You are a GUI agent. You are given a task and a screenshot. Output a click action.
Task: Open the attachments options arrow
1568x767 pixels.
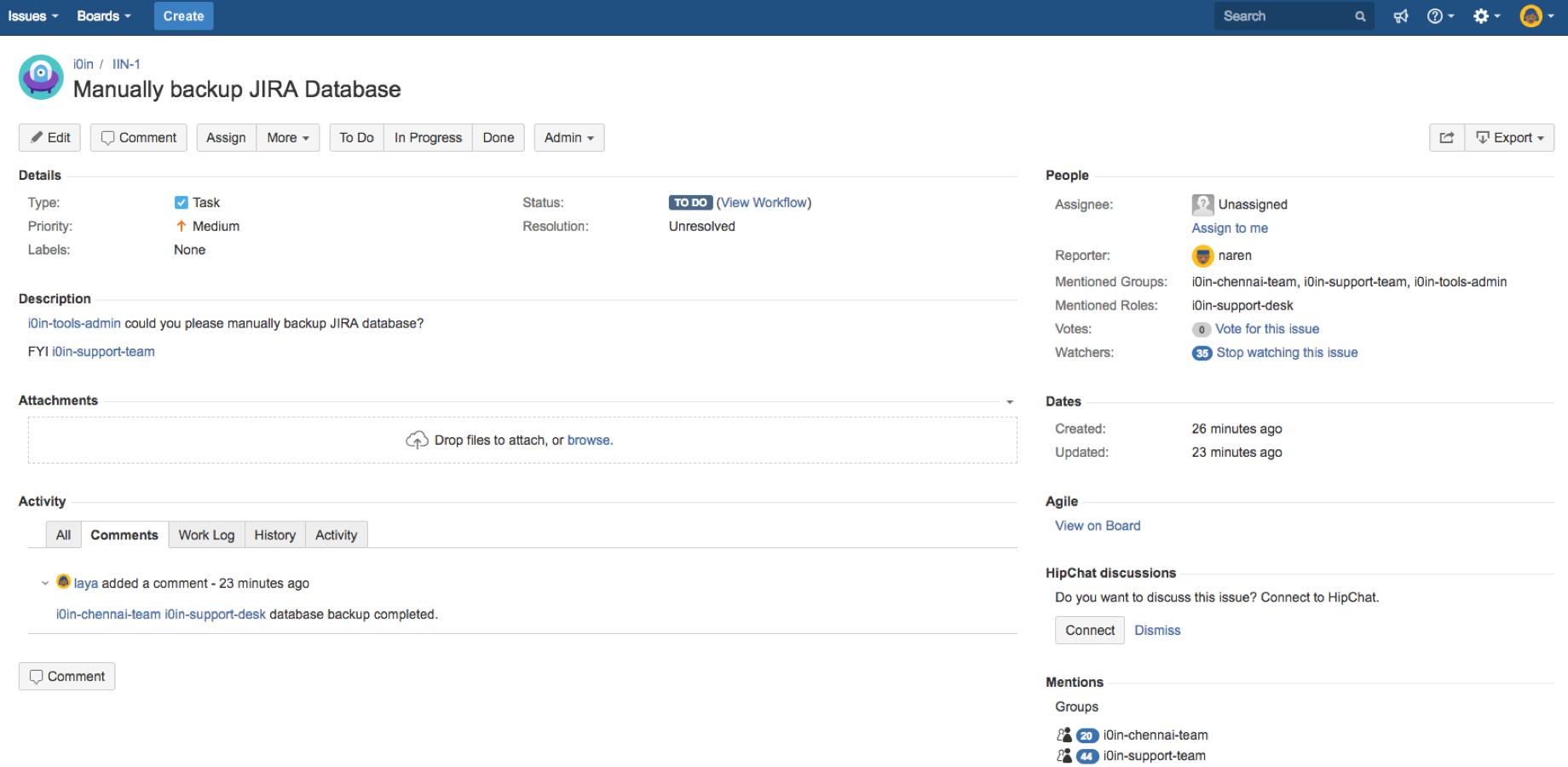[x=1010, y=402]
